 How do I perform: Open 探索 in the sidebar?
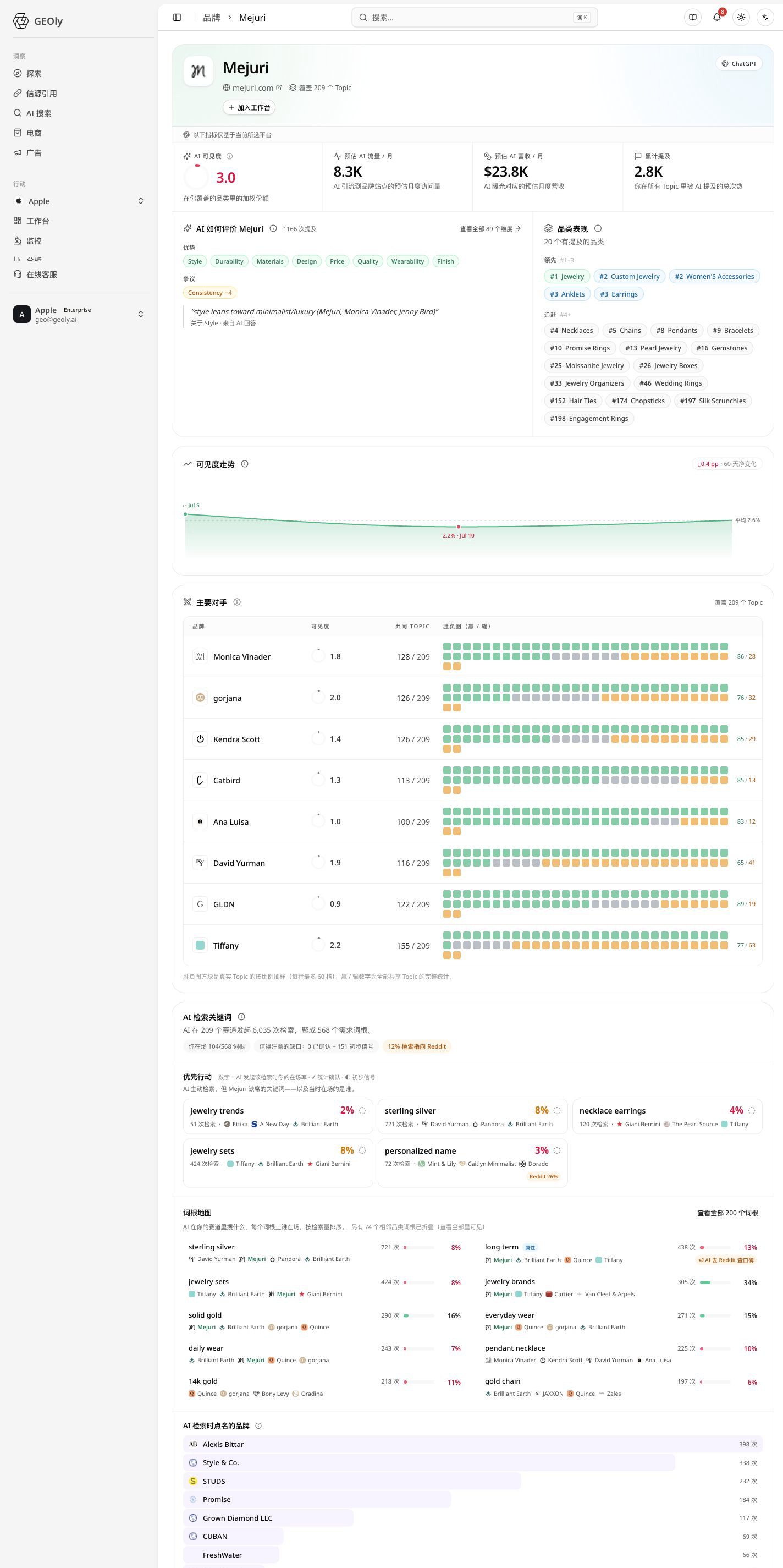click(x=34, y=74)
